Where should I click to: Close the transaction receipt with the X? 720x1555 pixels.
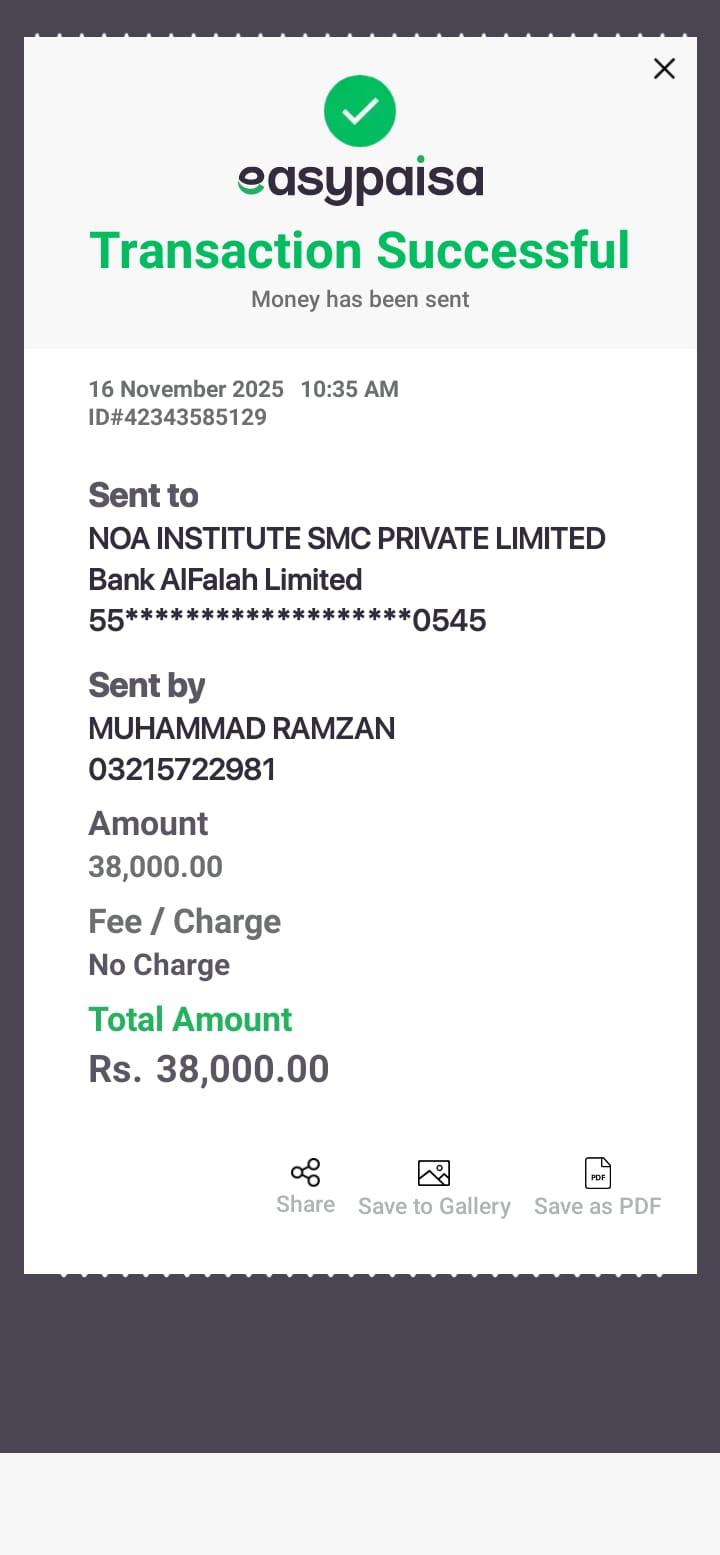664,69
